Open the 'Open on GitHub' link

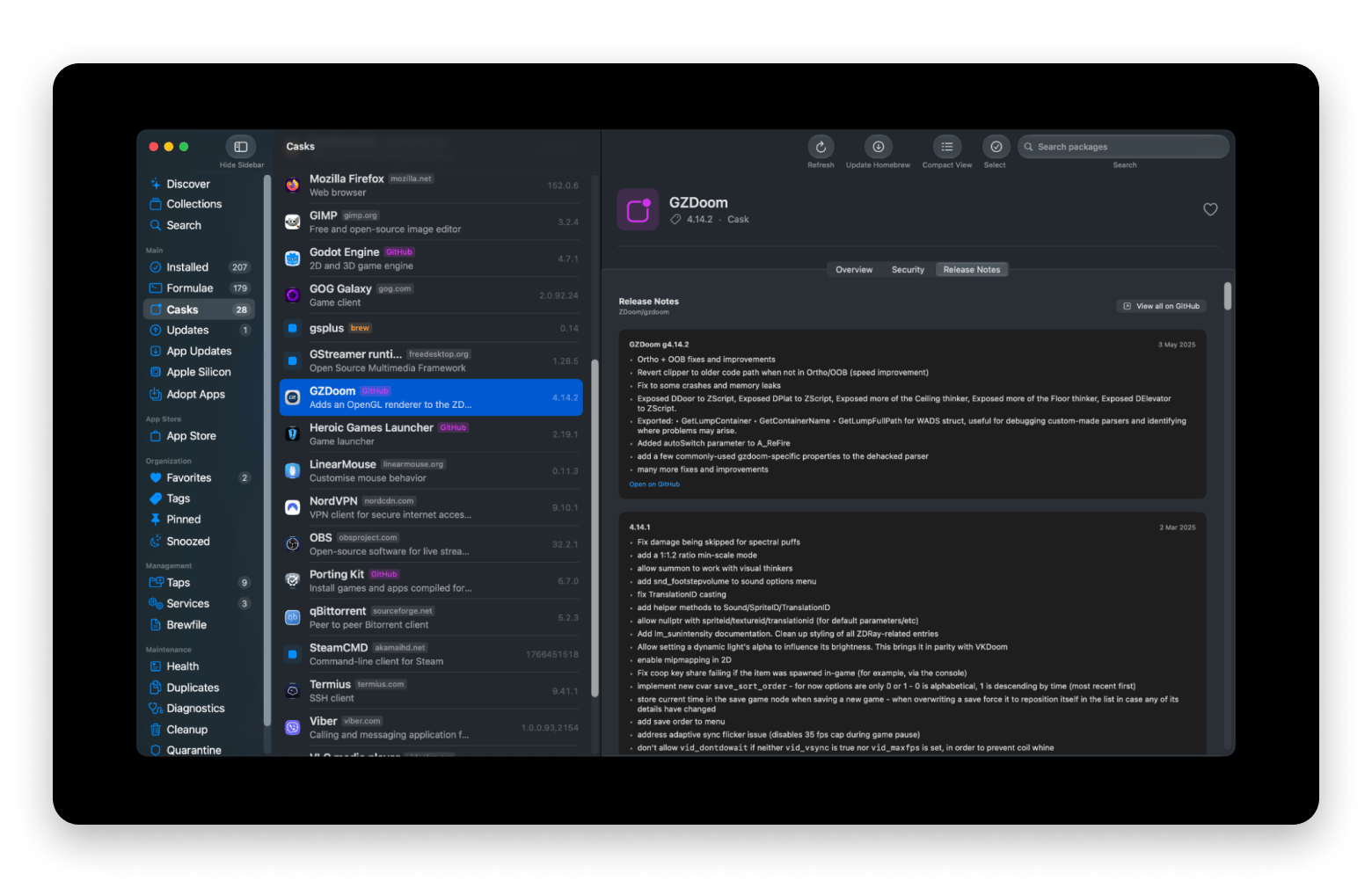point(654,484)
